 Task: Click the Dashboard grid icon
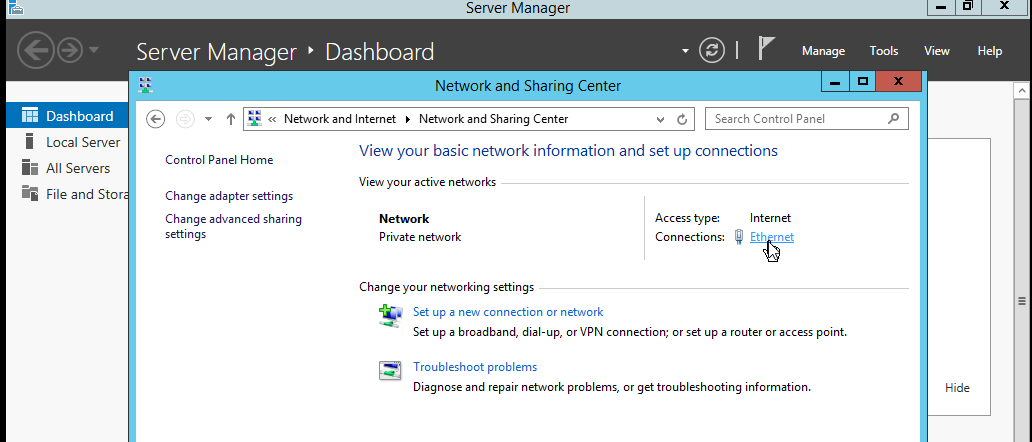click(30, 116)
